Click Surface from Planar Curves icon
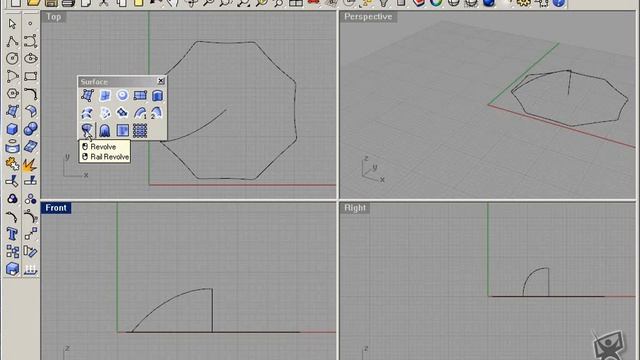 coord(122,96)
